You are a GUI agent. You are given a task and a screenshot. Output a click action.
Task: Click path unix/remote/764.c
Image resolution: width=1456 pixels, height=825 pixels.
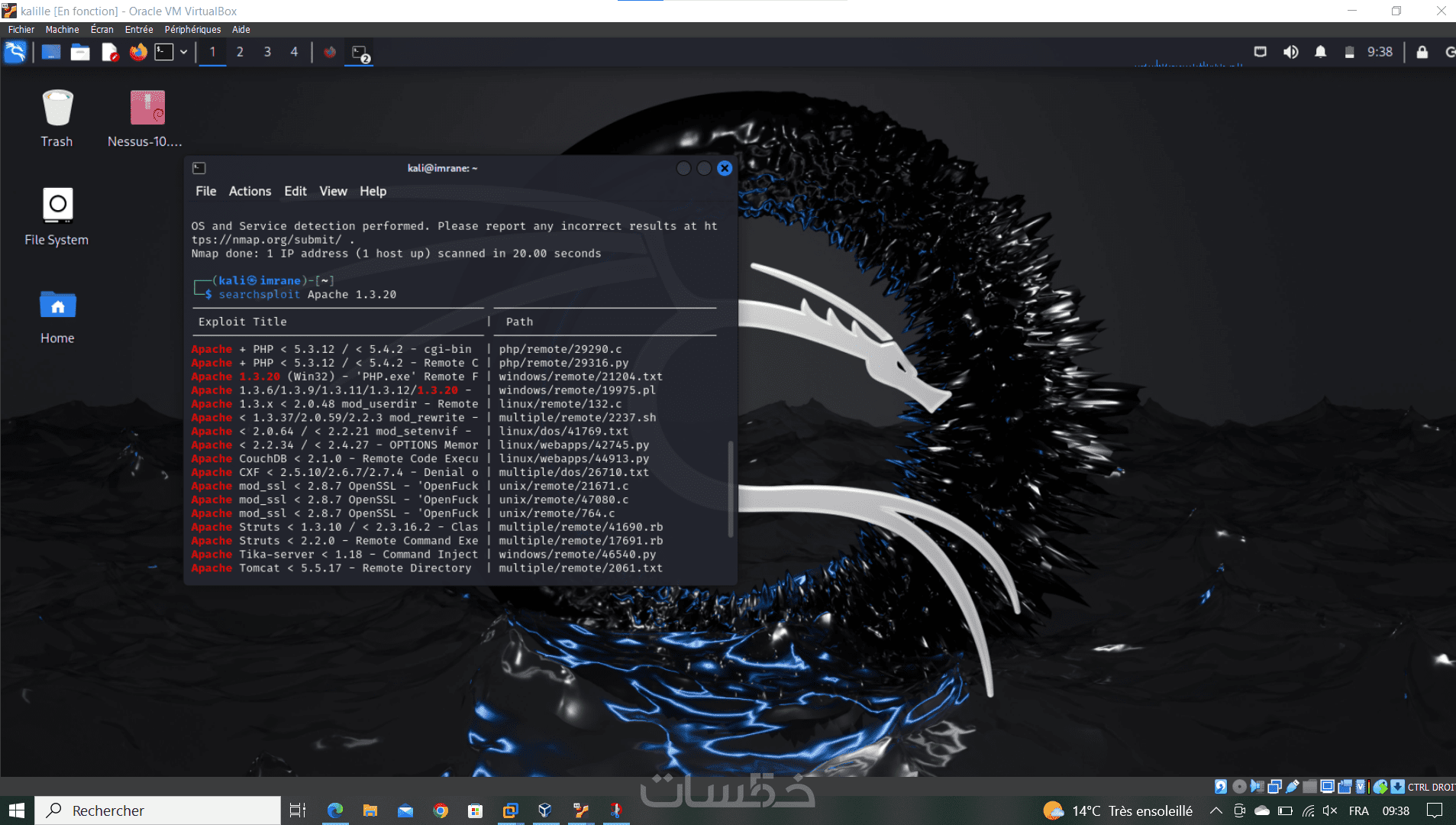tap(557, 513)
